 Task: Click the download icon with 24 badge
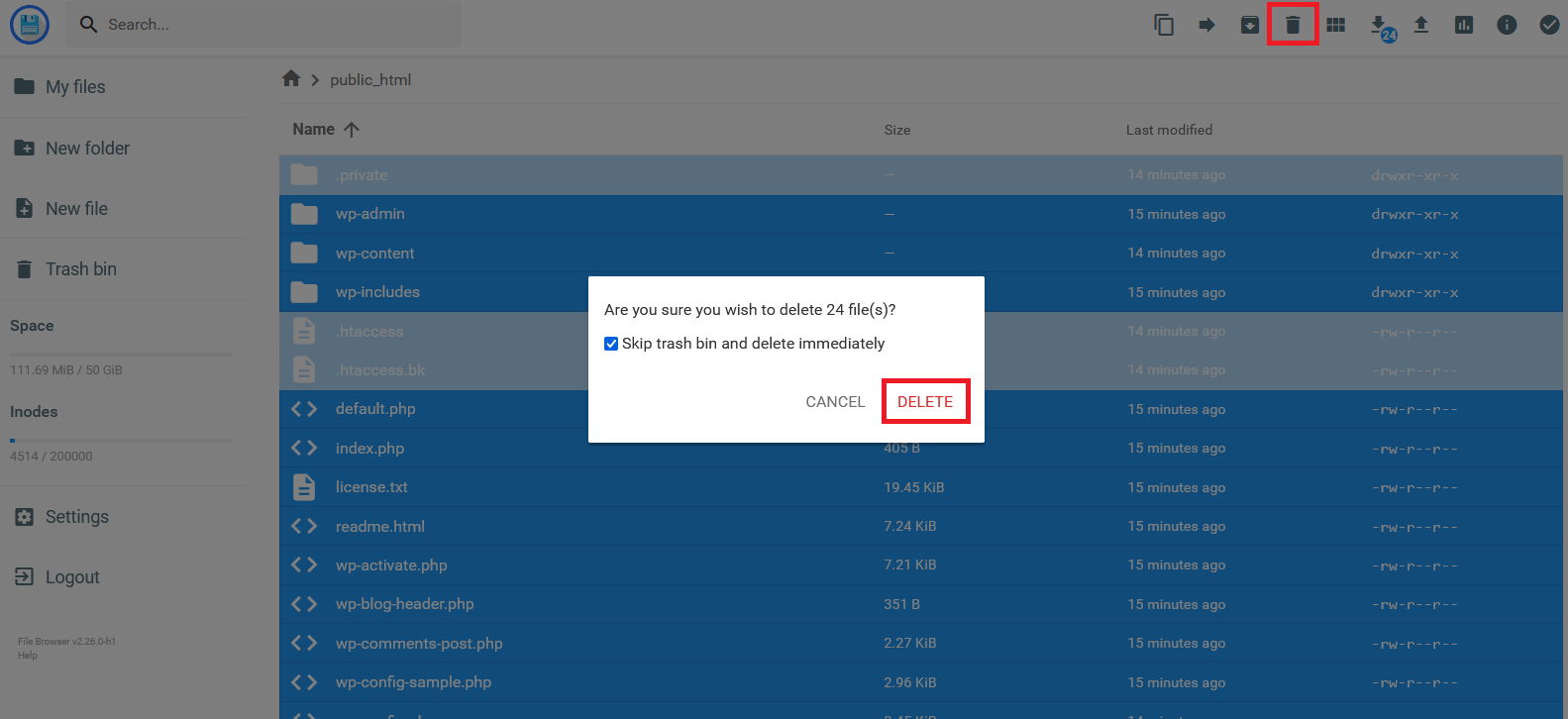pos(1379,26)
